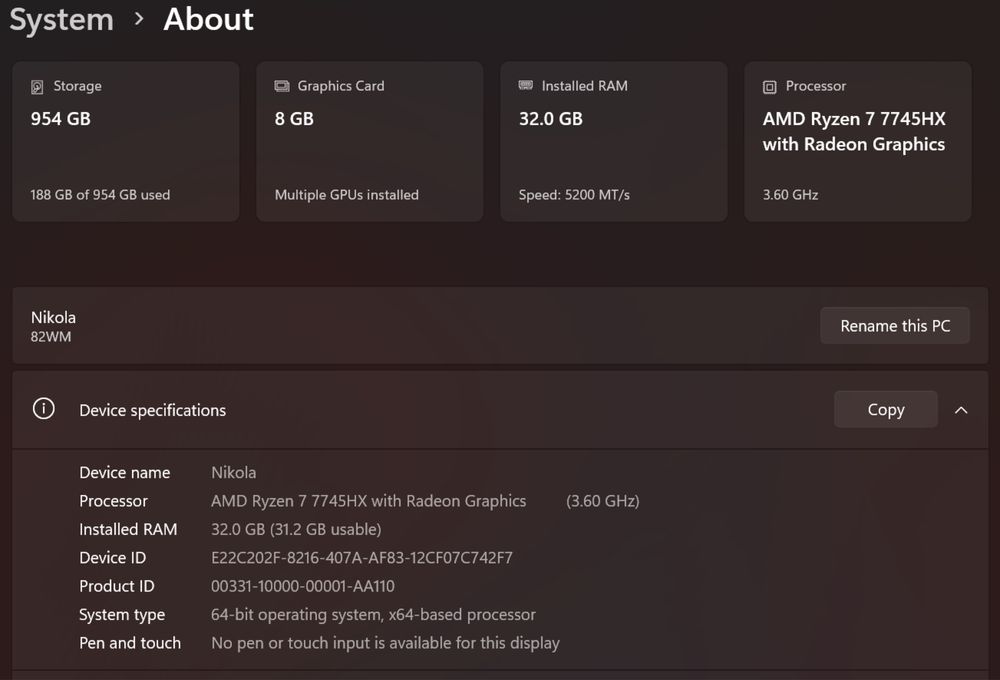Go back to System breadcrumb

tap(61, 19)
